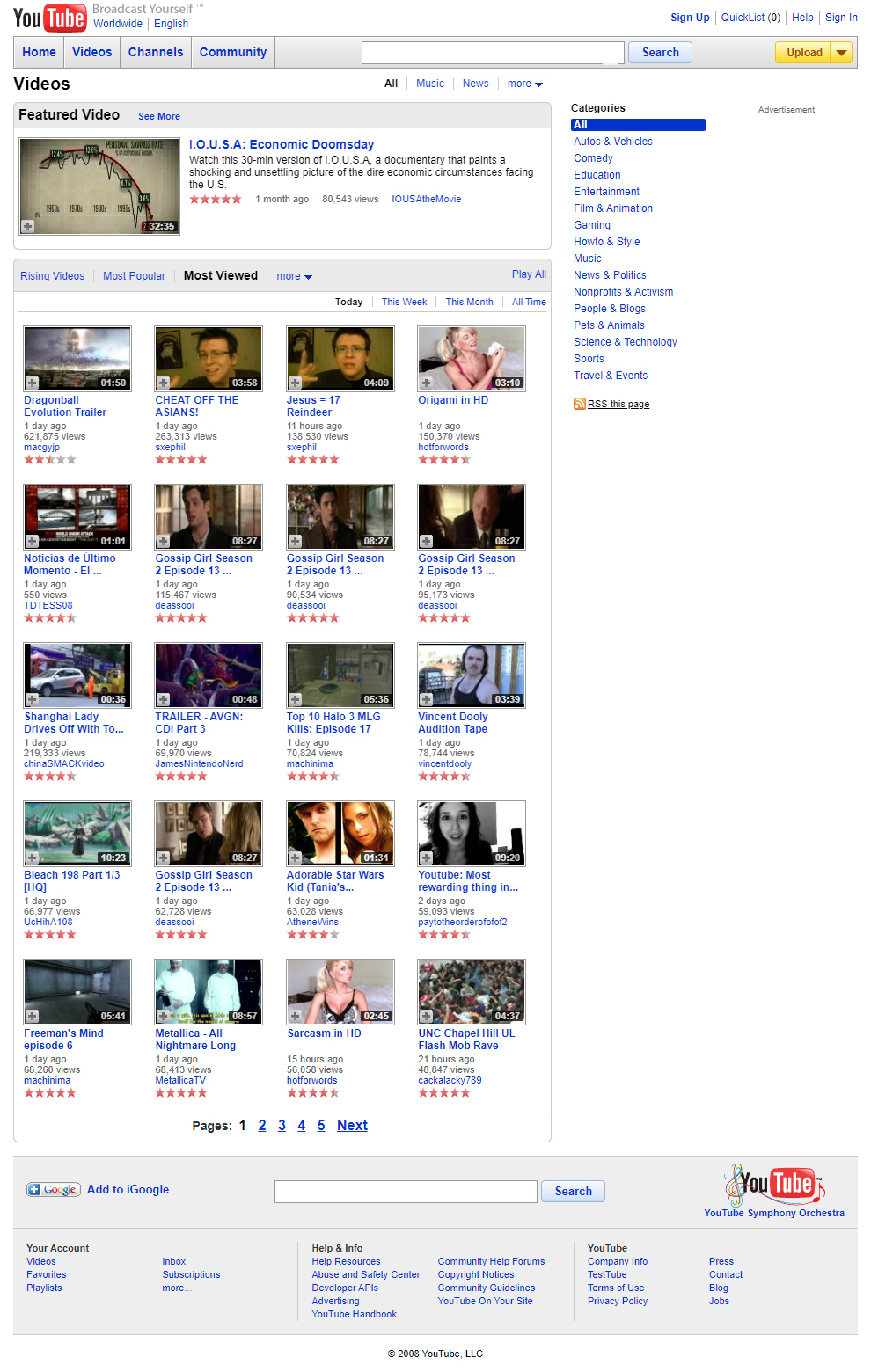Add Origami in HD to QuickList
This screenshot has height=1372, width=871.
point(426,383)
